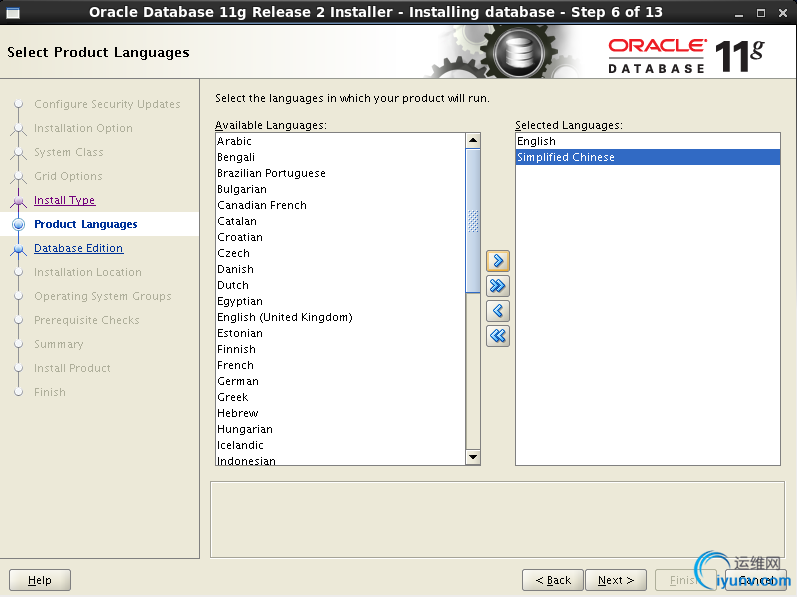Select Bengali in available languages
Image resolution: width=797 pixels, height=597 pixels.
coord(340,158)
